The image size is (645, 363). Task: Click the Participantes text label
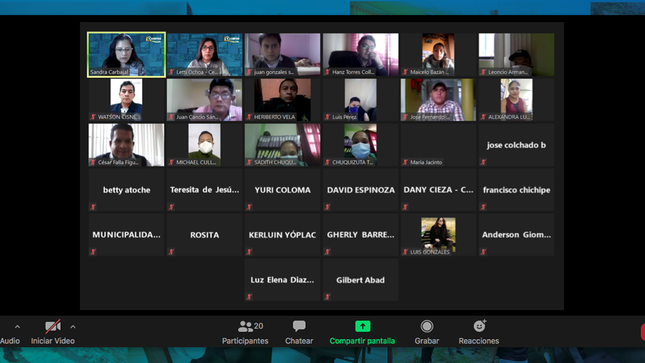(x=245, y=341)
